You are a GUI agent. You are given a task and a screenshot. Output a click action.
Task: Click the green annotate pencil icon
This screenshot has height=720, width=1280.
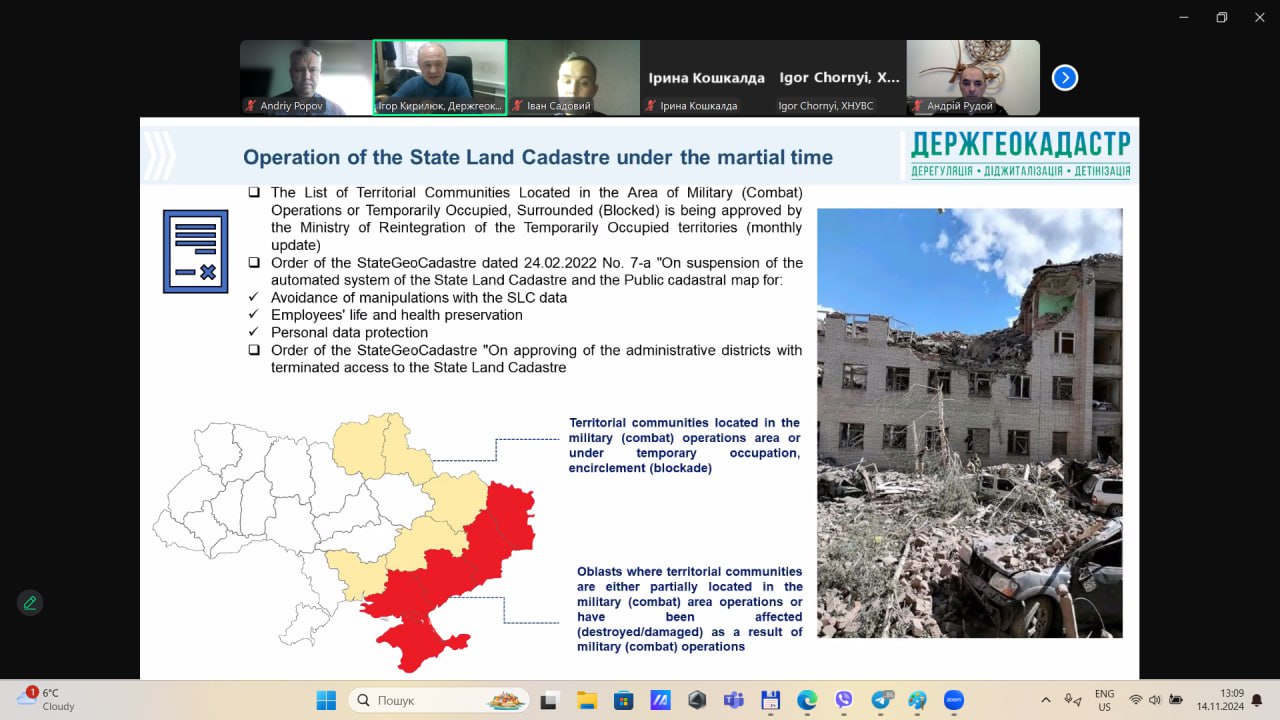click(30, 603)
